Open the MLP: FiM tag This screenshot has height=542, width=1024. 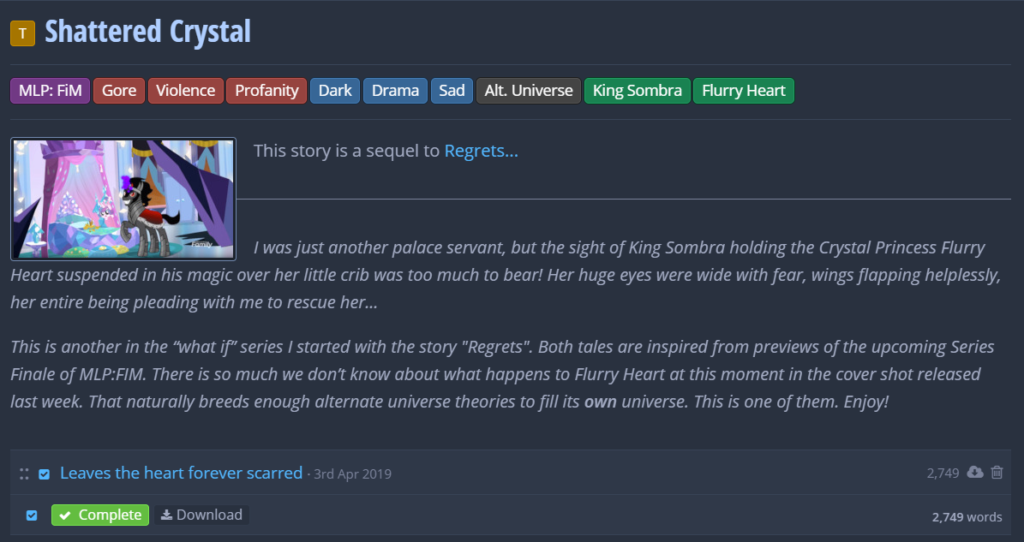[50, 91]
